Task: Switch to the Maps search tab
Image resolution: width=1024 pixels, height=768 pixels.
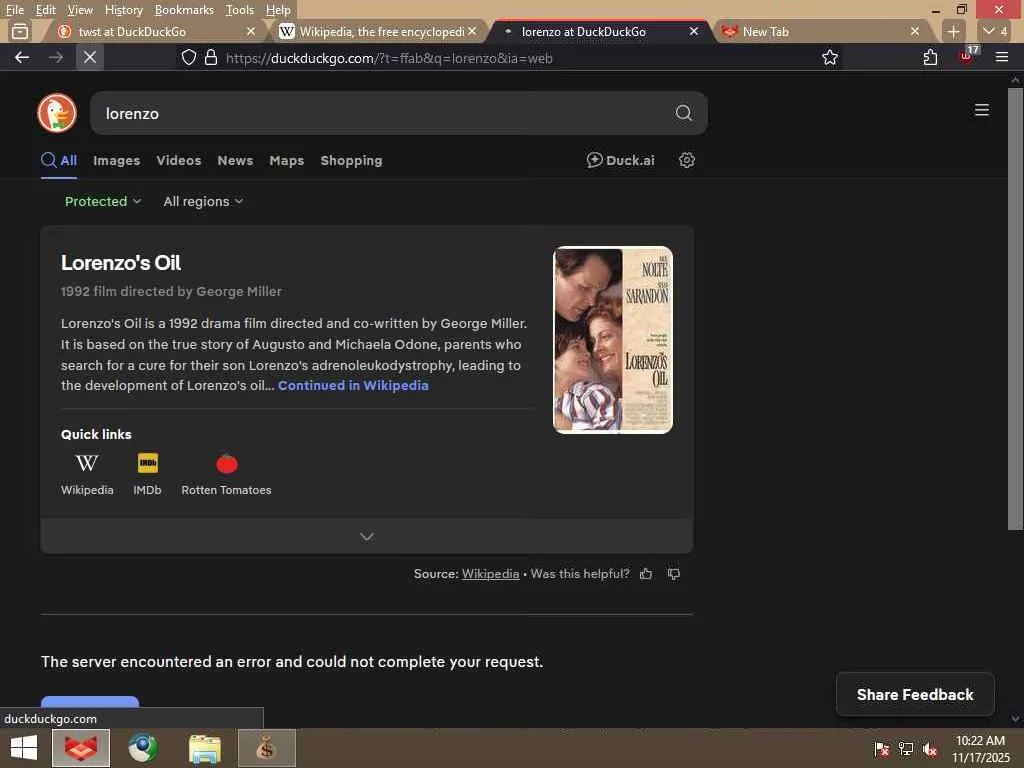Action: click(x=287, y=160)
